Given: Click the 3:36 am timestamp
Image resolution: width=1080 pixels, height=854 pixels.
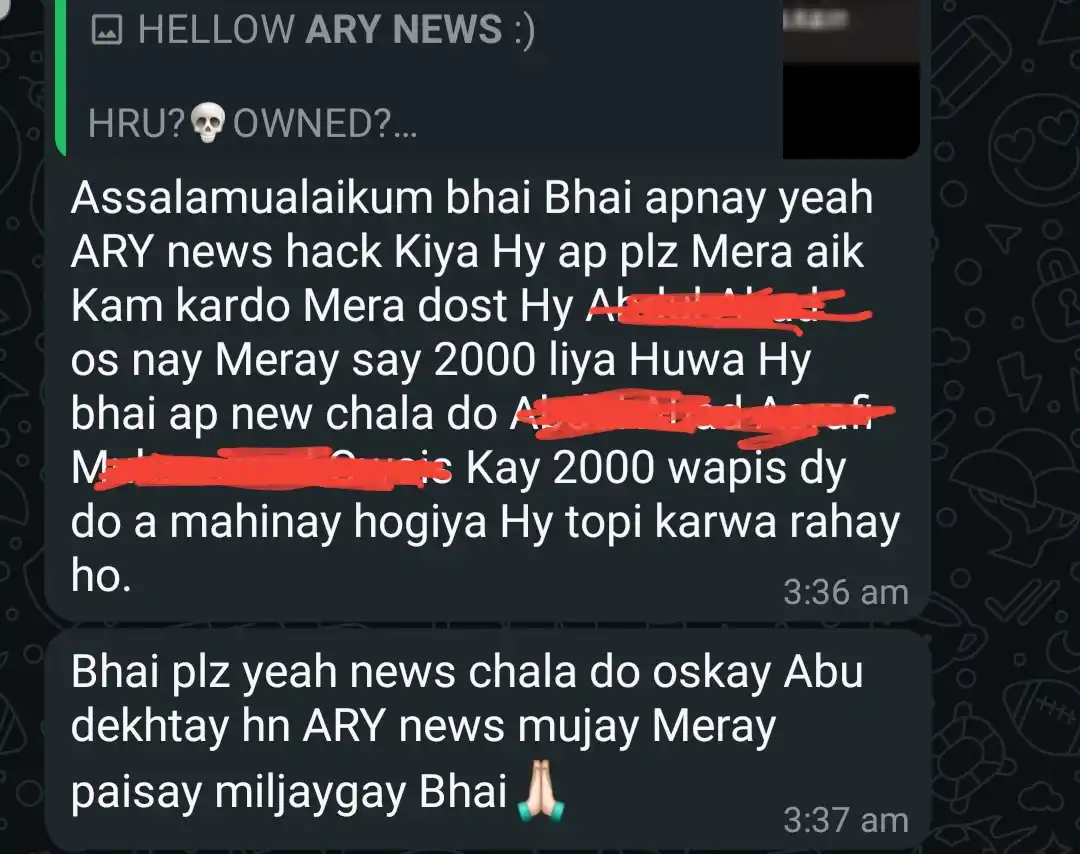Looking at the screenshot, I should coord(846,592).
